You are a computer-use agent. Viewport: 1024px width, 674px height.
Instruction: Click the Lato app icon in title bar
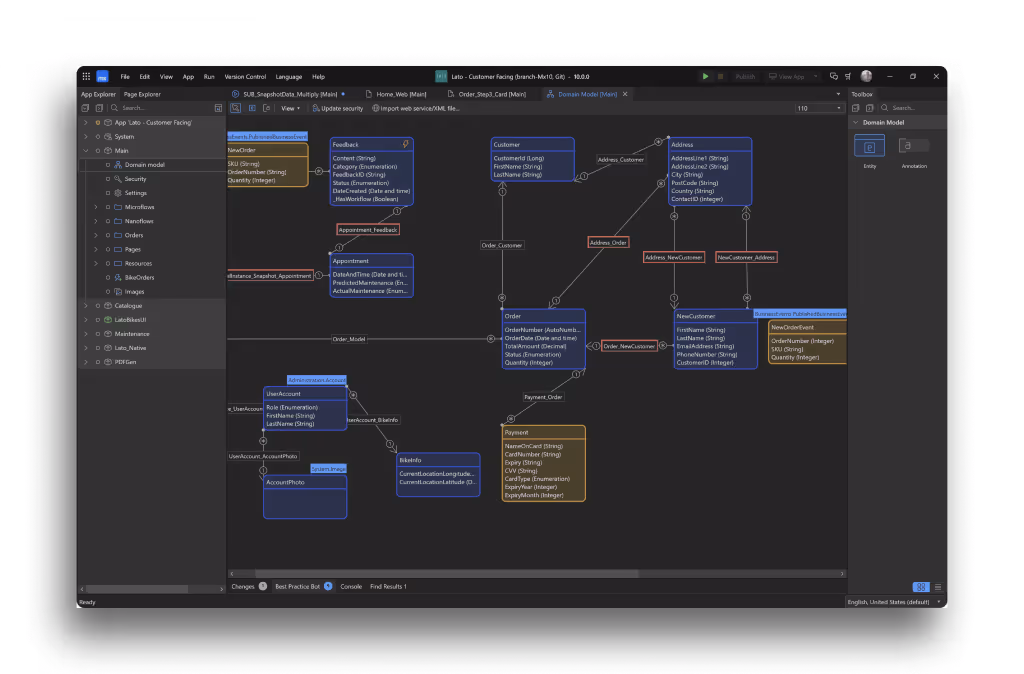[441, 76]
